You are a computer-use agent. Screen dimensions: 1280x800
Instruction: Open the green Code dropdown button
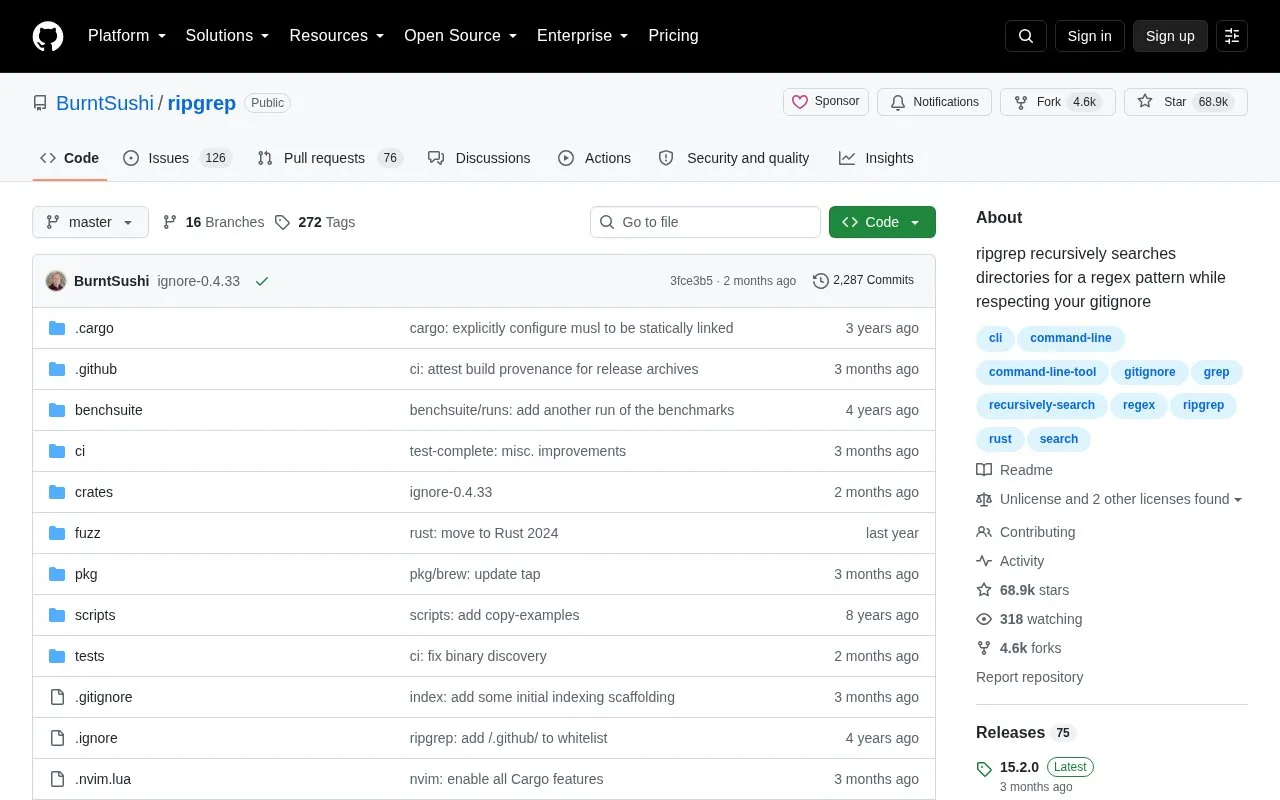click(882, 222)
